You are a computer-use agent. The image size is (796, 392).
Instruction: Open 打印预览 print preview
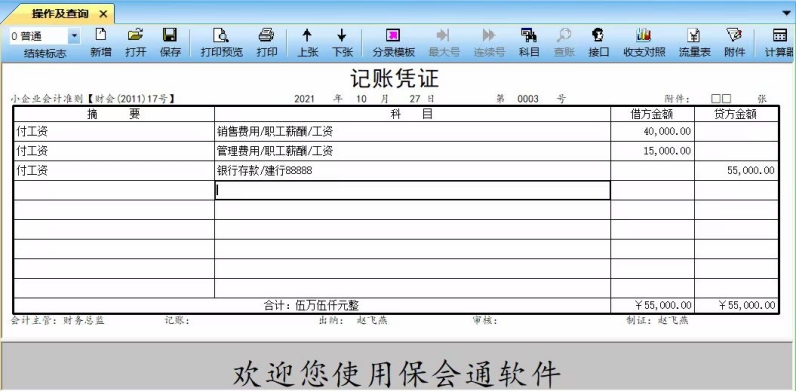pyautogui.click(x=221, y=42)
